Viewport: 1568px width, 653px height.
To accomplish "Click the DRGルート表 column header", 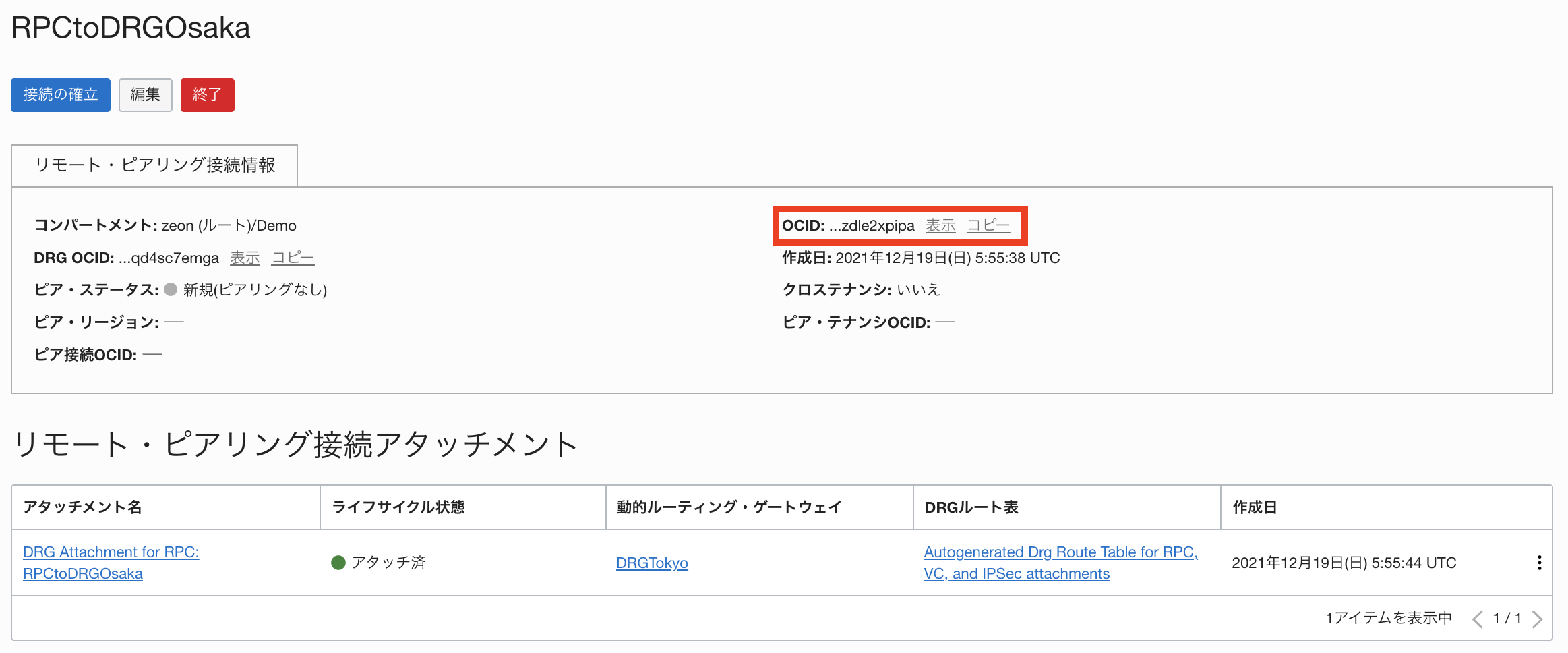I will pos(972,507).
